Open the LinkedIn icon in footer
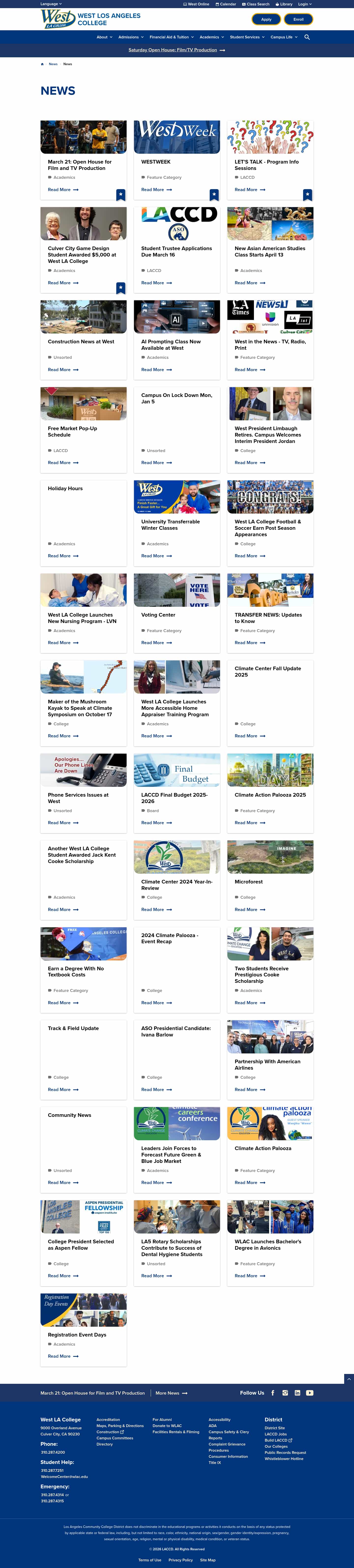354x1568 pixels. point(297,1393)
